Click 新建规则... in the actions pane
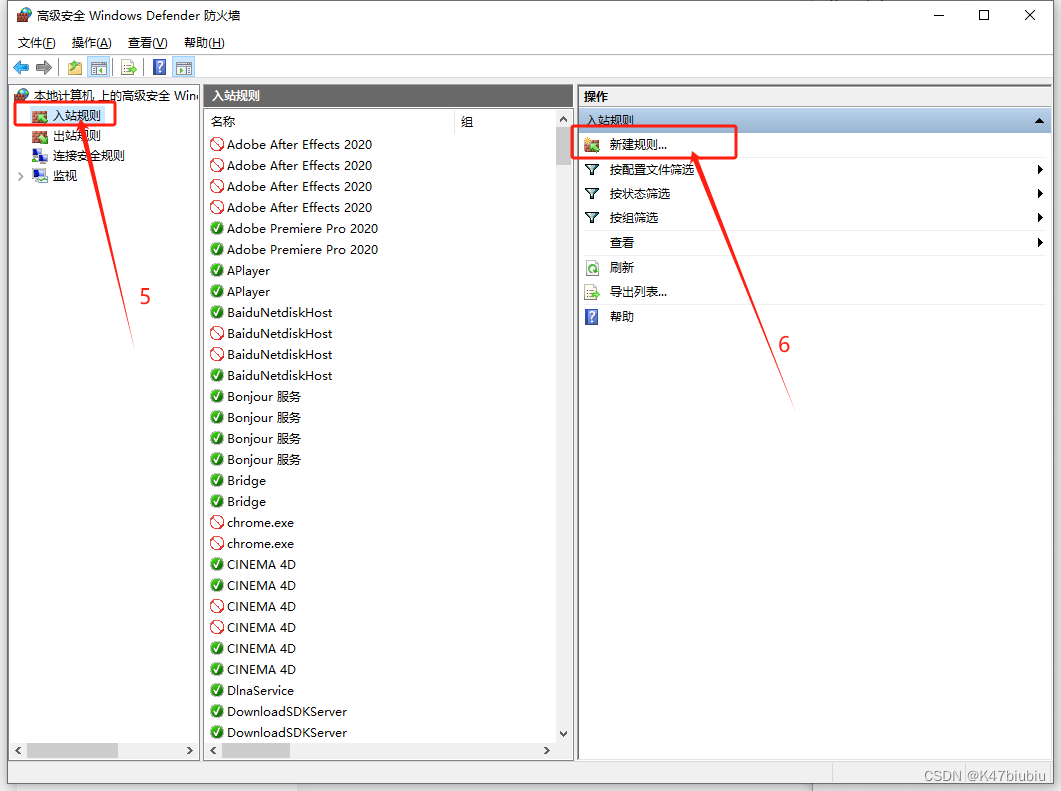The image size is (1061, 791). 638,144
